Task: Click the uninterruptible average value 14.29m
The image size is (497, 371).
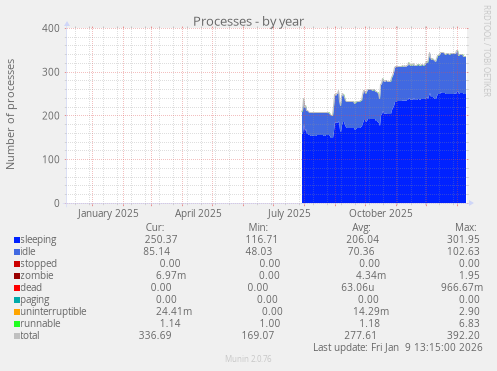Action: [x=371, y=311]
